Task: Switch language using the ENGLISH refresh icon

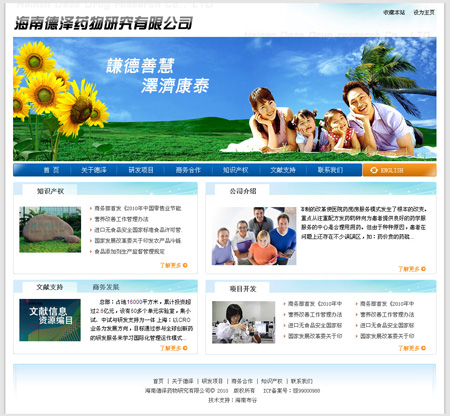Action: [374, 170]
